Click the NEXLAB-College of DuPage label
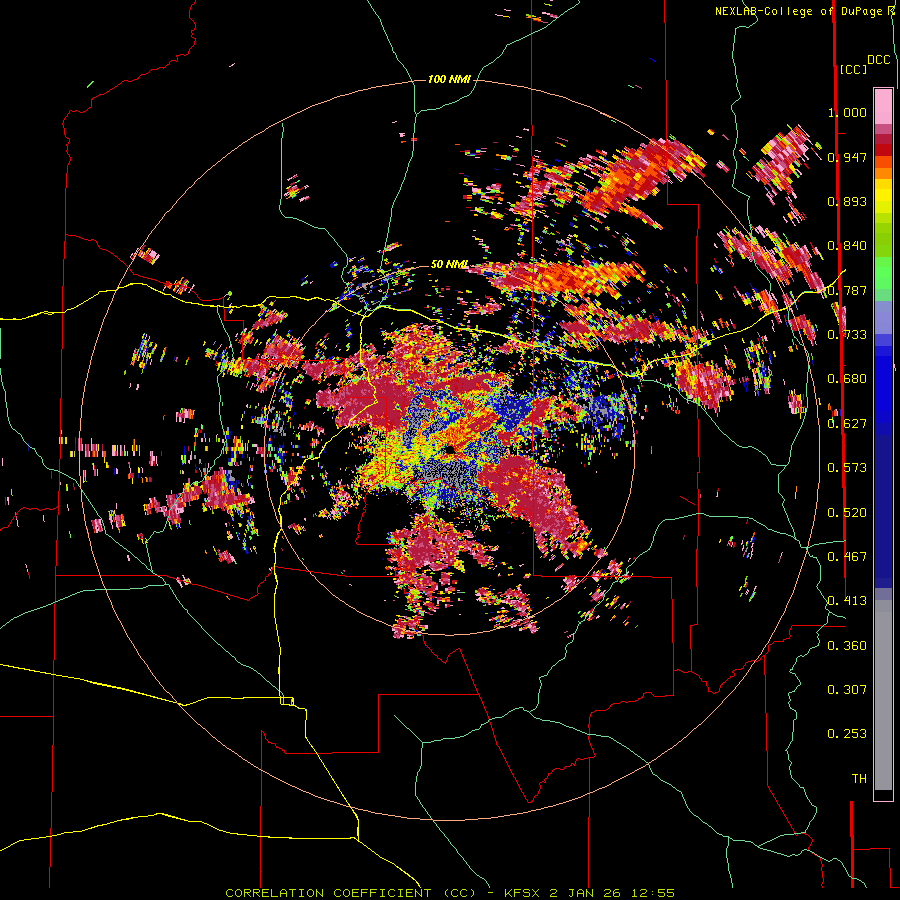900x900 pixels. (801, 11)
